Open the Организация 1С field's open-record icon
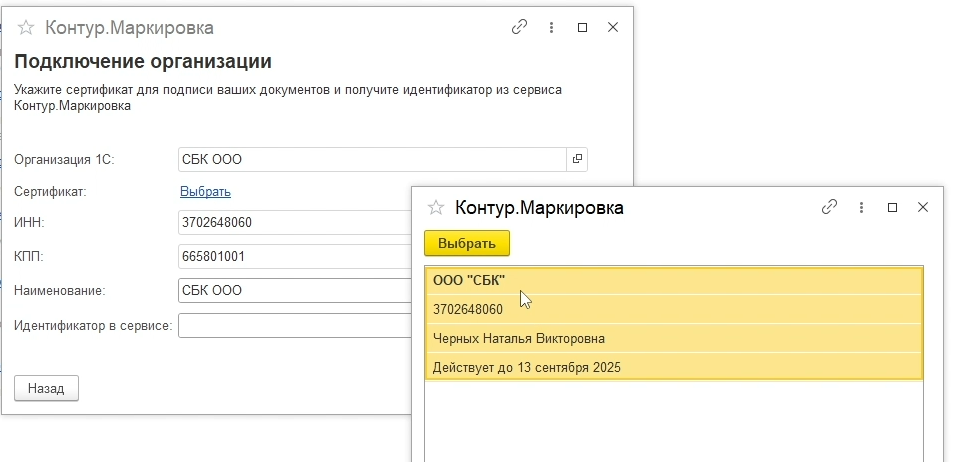 click(x=577, y=159)
